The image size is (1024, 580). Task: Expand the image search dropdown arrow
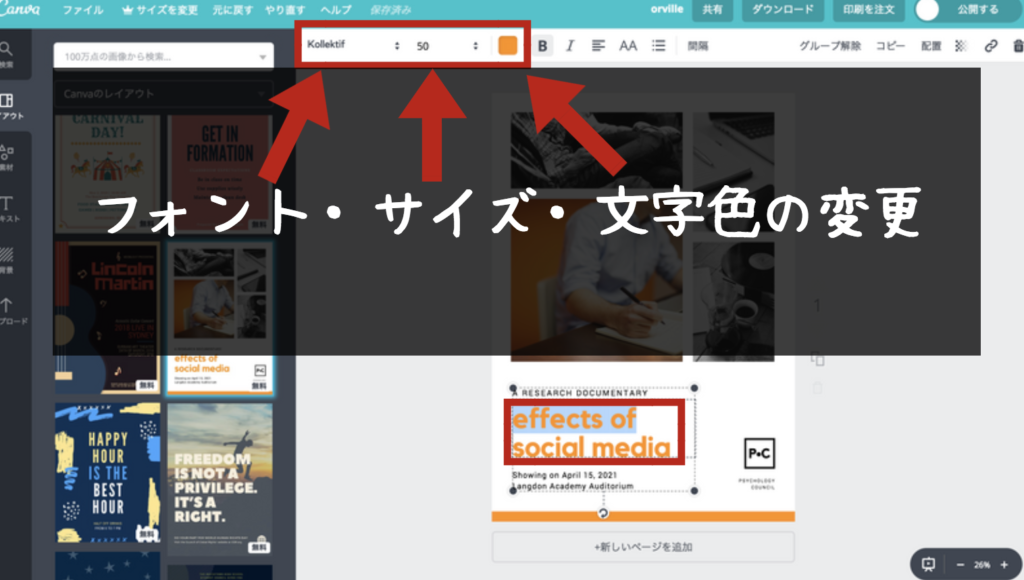click(x=263, y=57)
